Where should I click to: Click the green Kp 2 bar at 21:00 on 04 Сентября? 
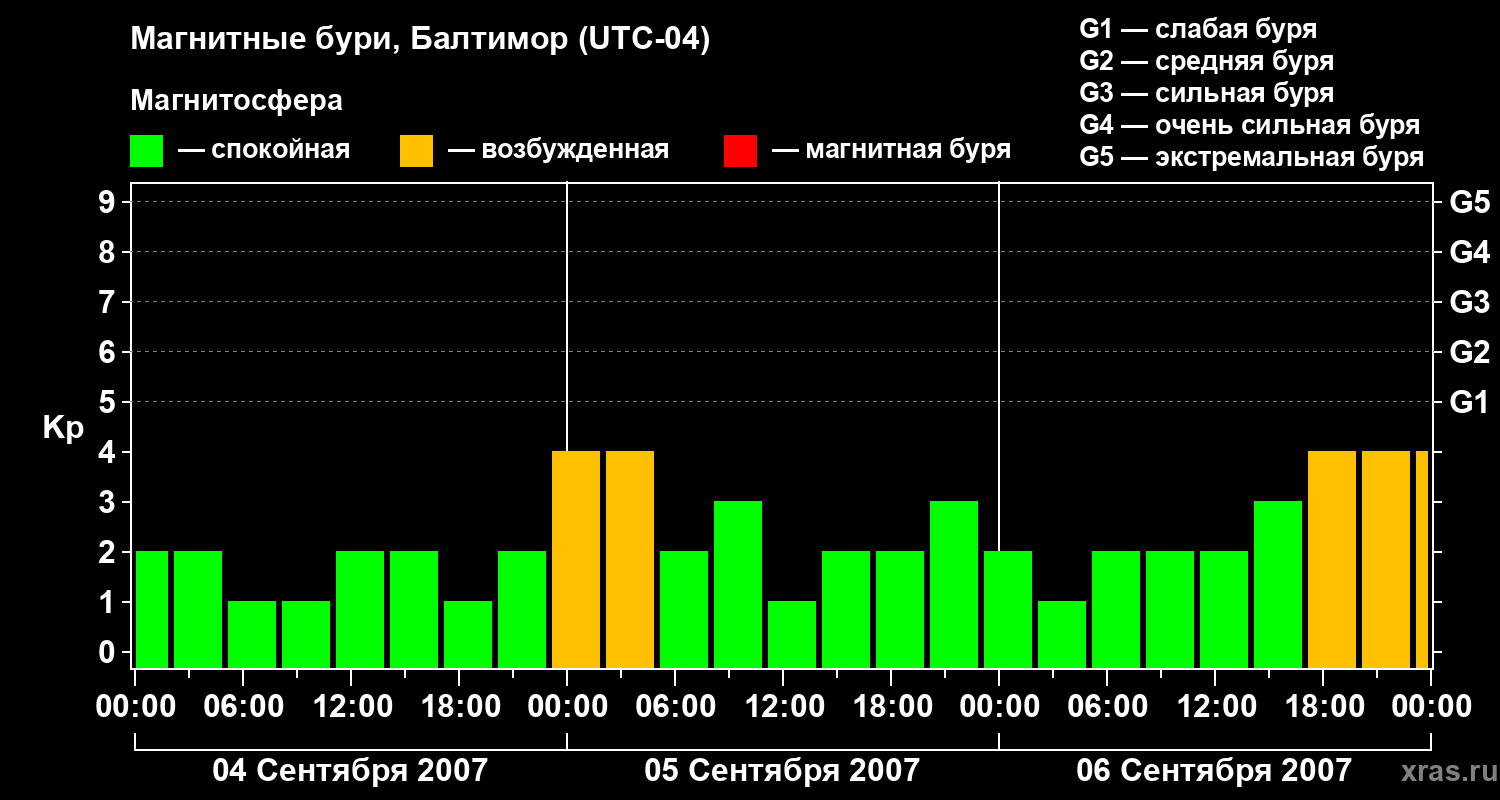pyautogui.click(x=522, y=609)
